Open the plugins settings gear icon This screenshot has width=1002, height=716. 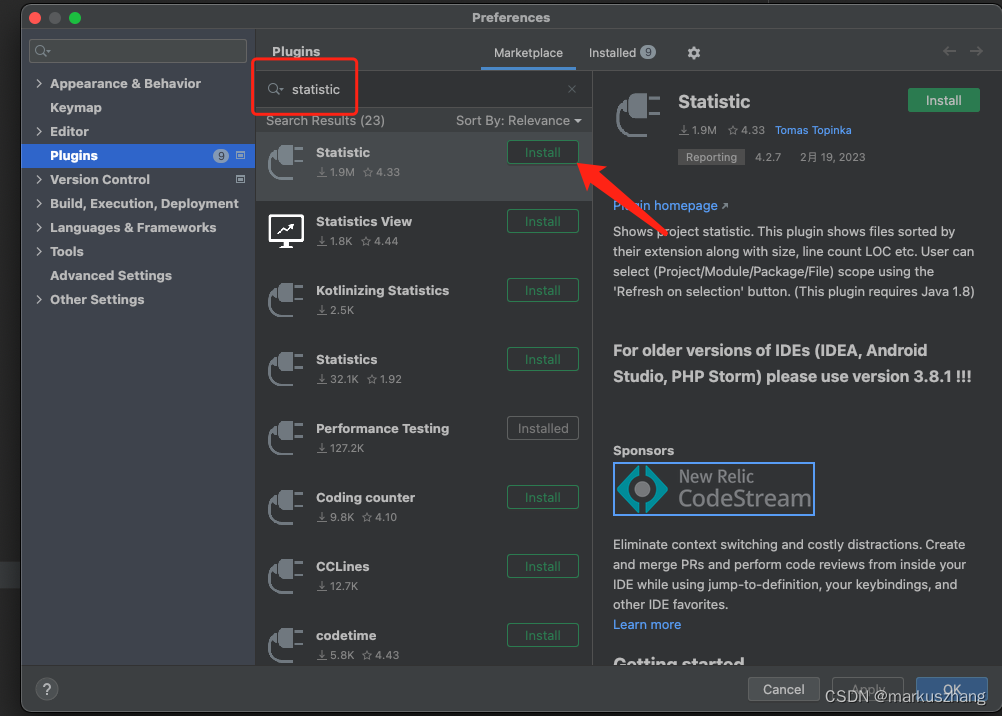(694, 53)
